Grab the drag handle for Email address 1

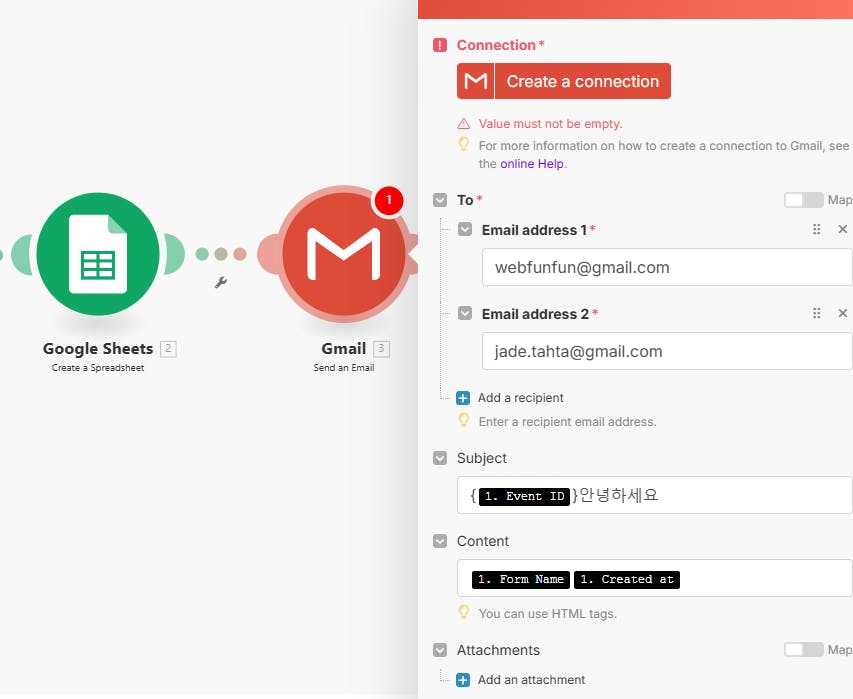pos(817,230)
